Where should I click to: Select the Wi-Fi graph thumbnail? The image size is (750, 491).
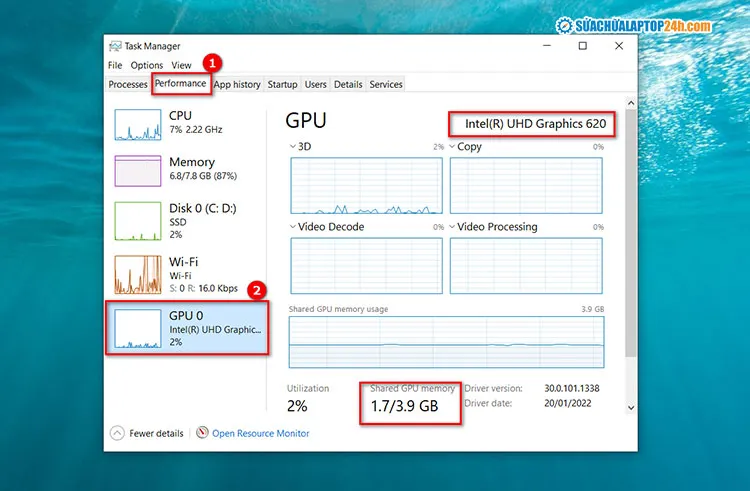click(x=138, y=274)
